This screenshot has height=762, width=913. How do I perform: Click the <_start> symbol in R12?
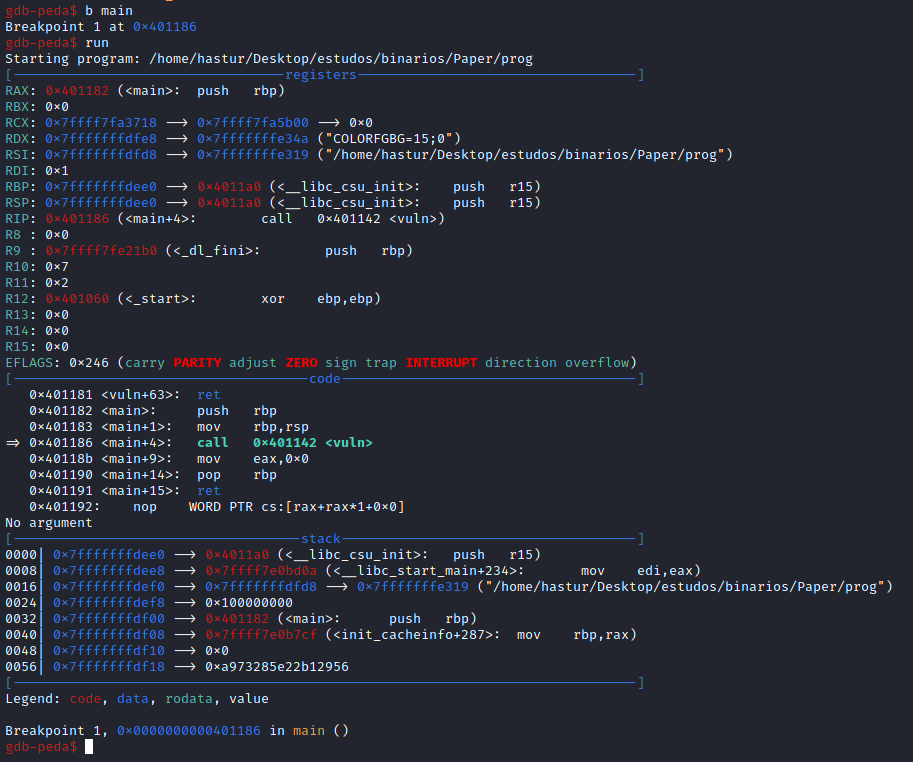157,299
